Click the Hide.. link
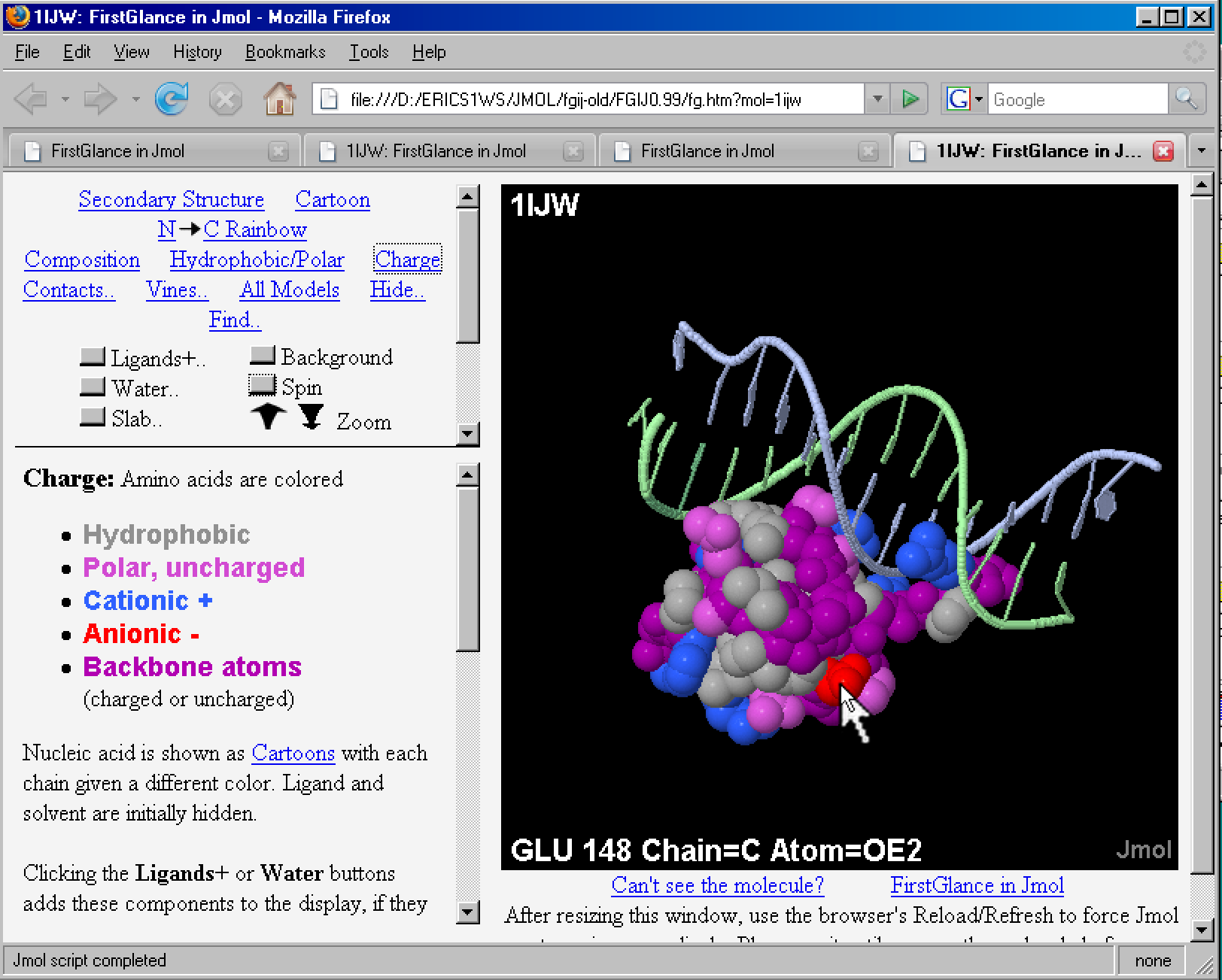1222x980 pixels. [398, 290]
